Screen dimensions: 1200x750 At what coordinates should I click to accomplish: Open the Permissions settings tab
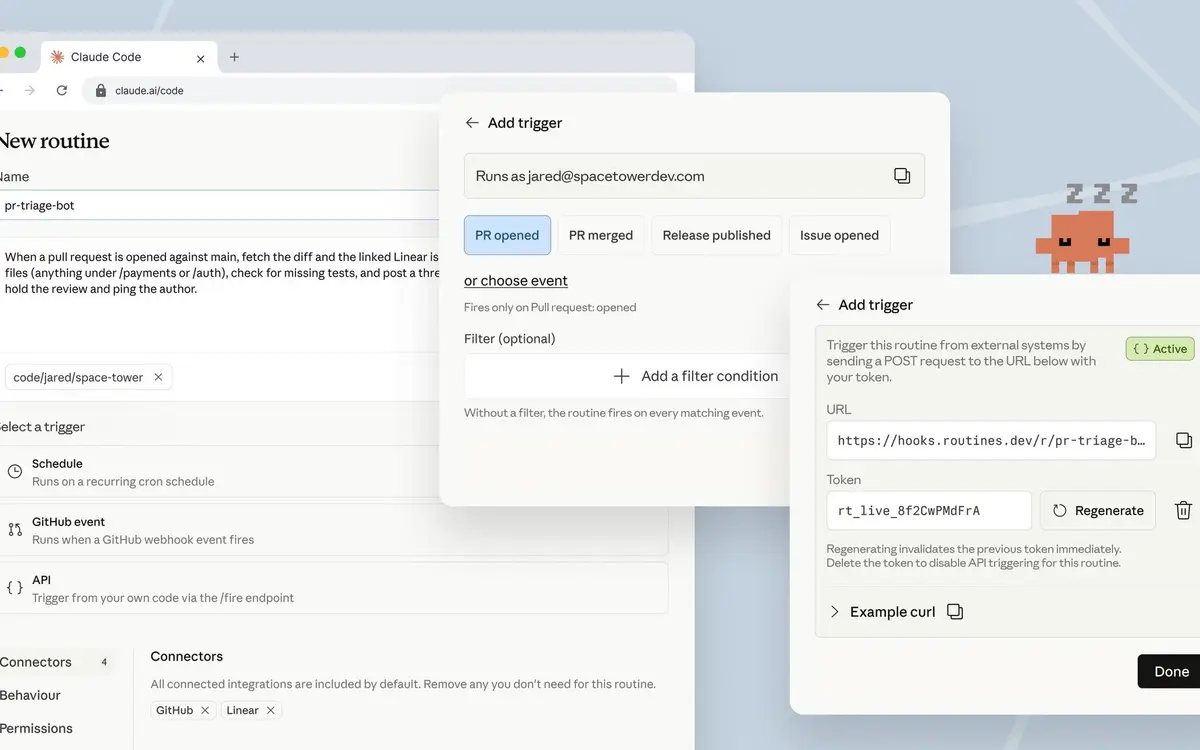[x=37, y=728]
